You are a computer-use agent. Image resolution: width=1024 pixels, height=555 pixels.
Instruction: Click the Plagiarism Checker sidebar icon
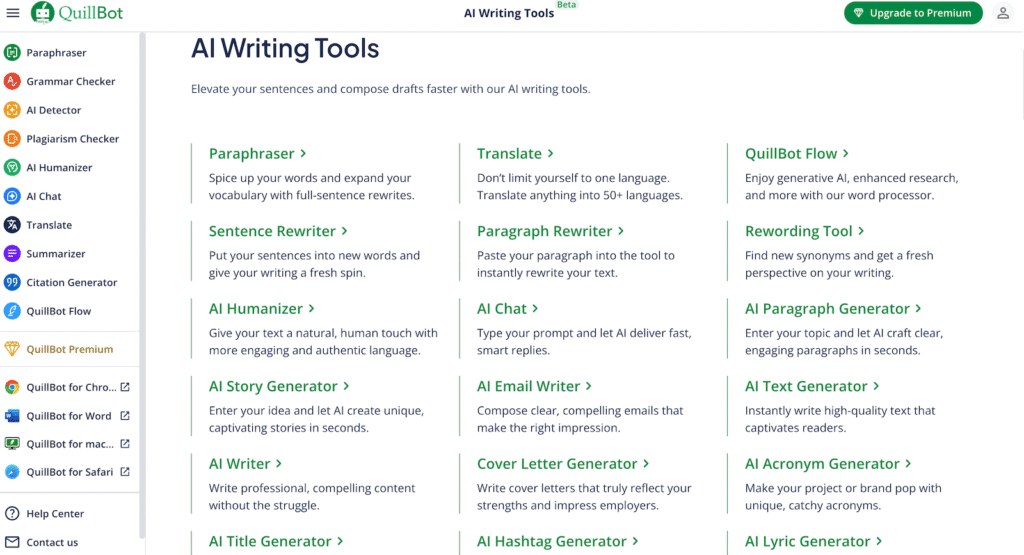pos(12,139)
